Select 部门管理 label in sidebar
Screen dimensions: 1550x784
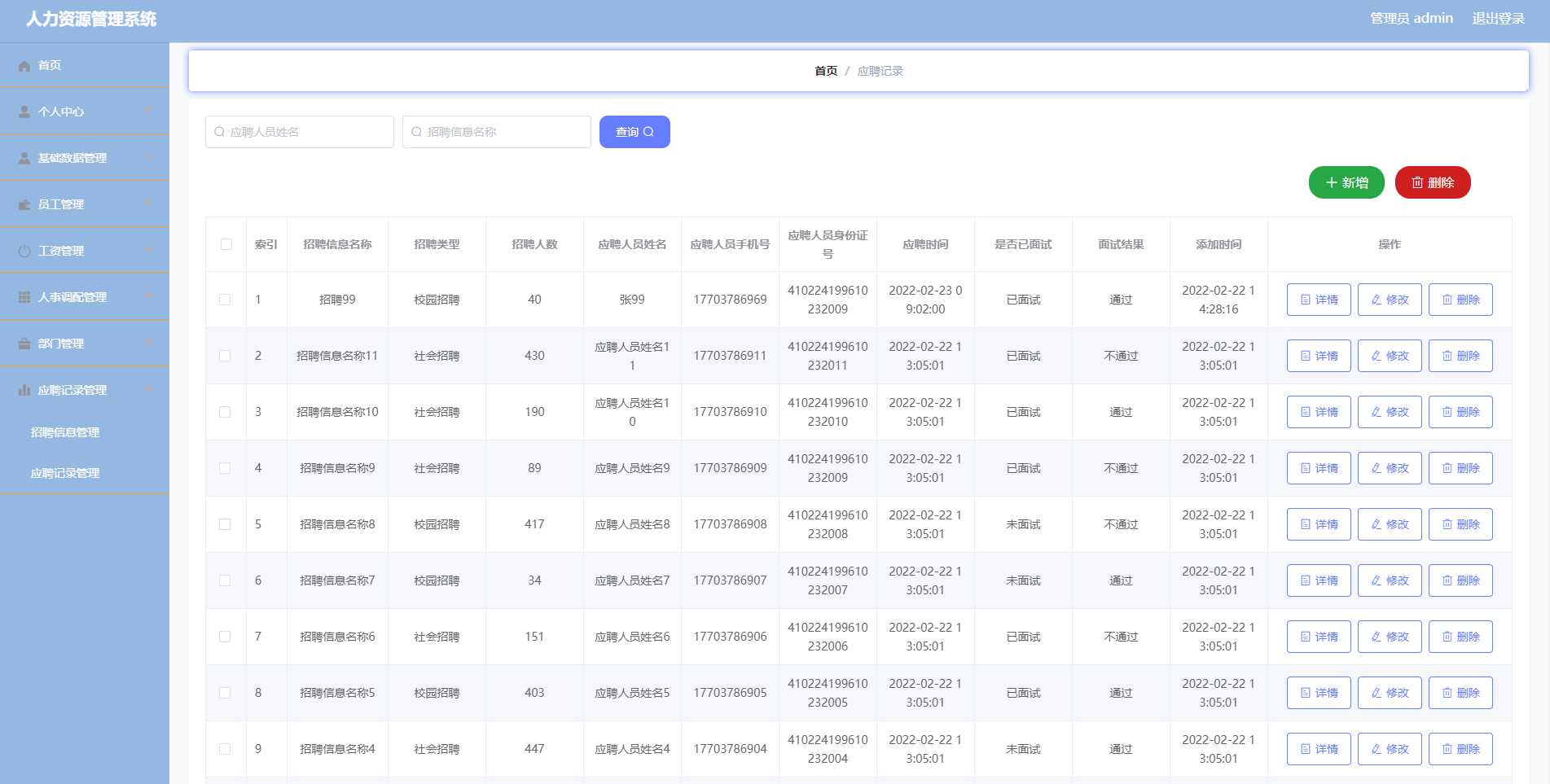coord(61,344)
